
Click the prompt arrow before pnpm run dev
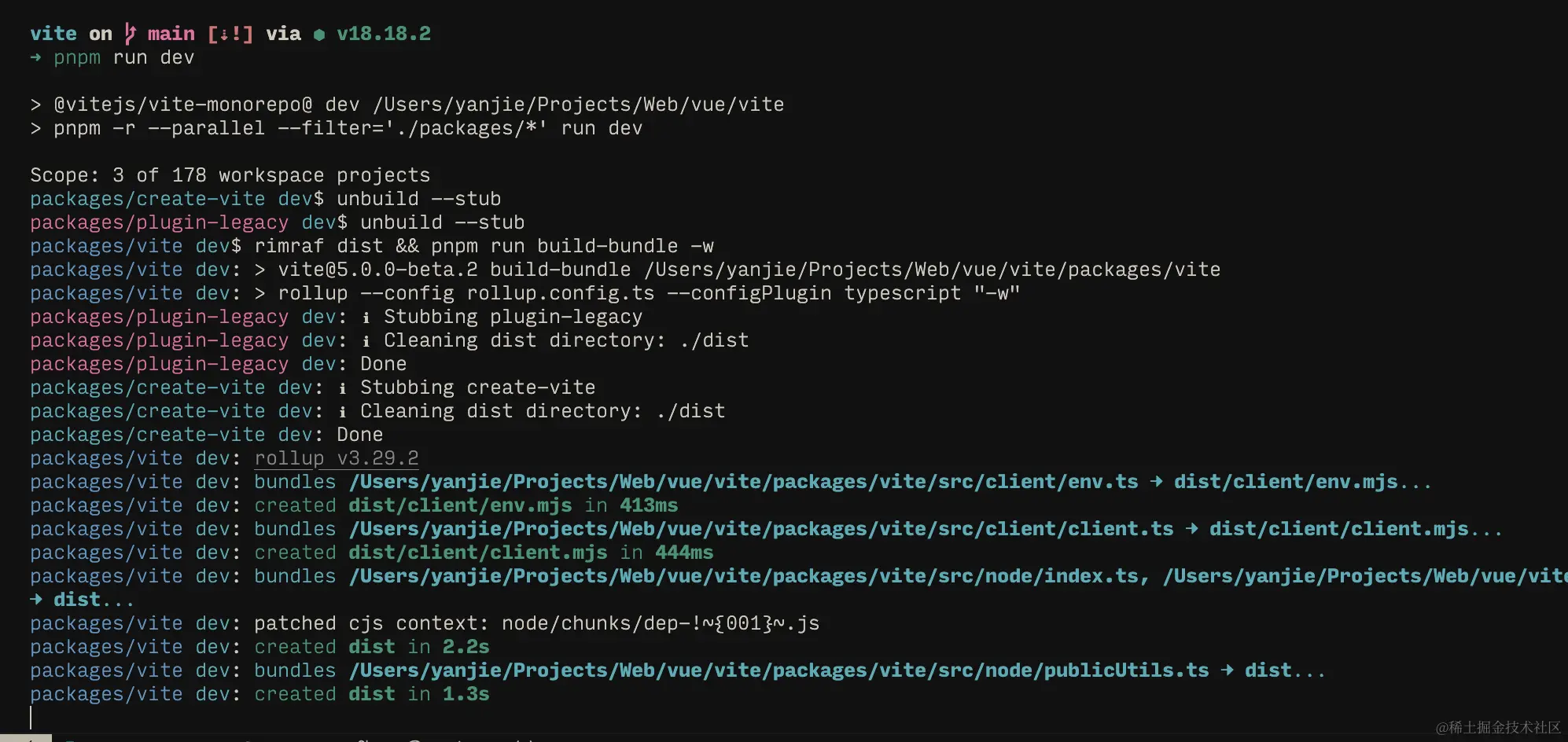point(35,57)
